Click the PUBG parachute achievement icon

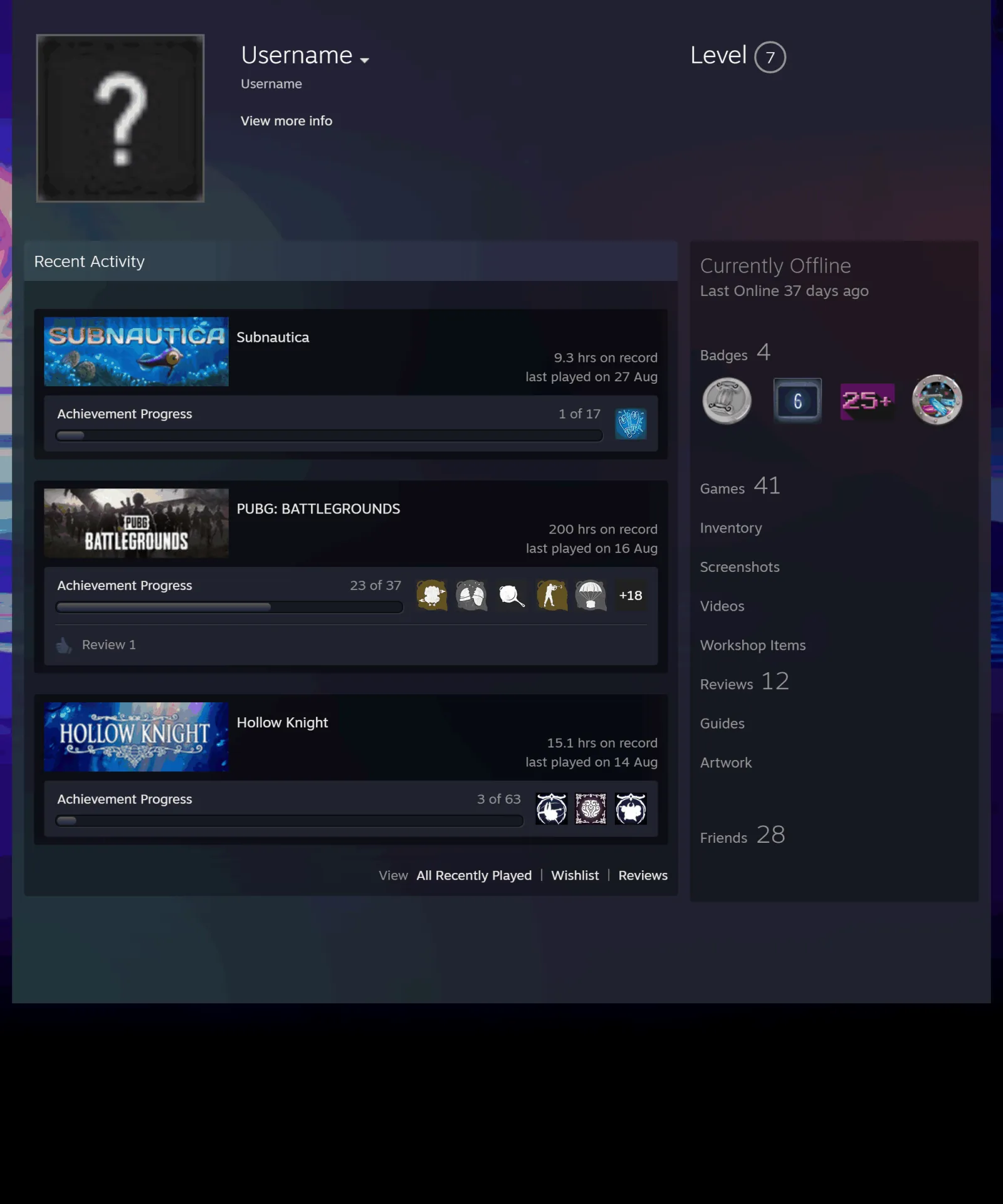[x=591, y=595]
